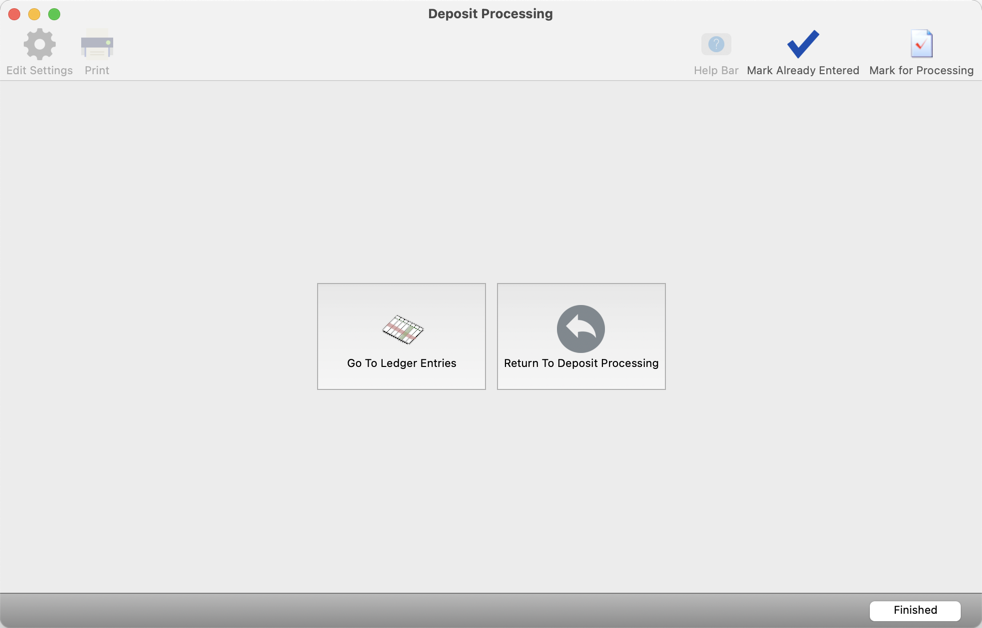Click the gear icon in the top toolbar
Image resolution: width=982 pixels, height=628 pixels.
coord(39,44)
